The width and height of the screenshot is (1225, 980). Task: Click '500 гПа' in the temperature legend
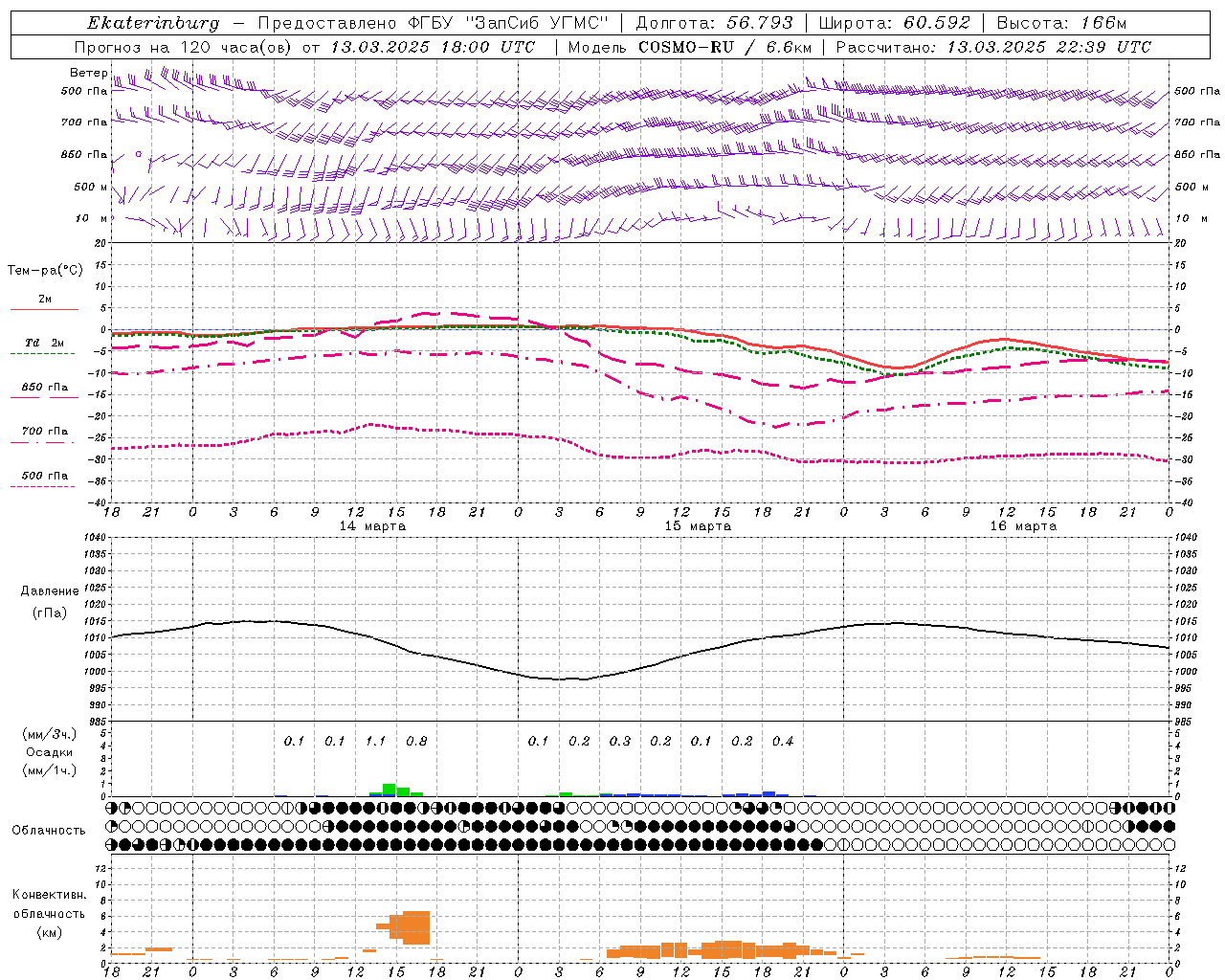tap(45, 476)
